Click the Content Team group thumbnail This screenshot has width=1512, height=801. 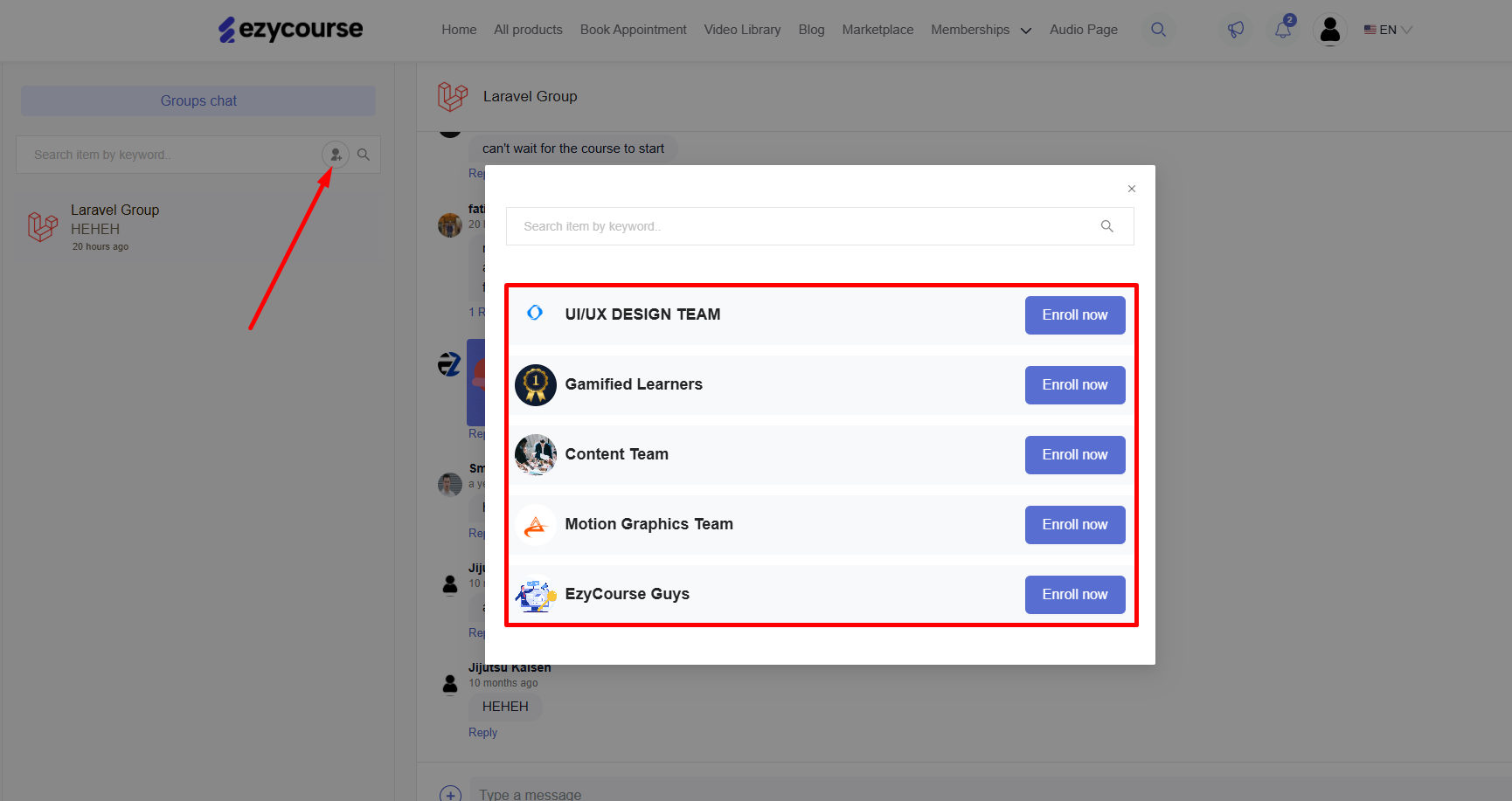pyautogui.click(x=536, y=455)
